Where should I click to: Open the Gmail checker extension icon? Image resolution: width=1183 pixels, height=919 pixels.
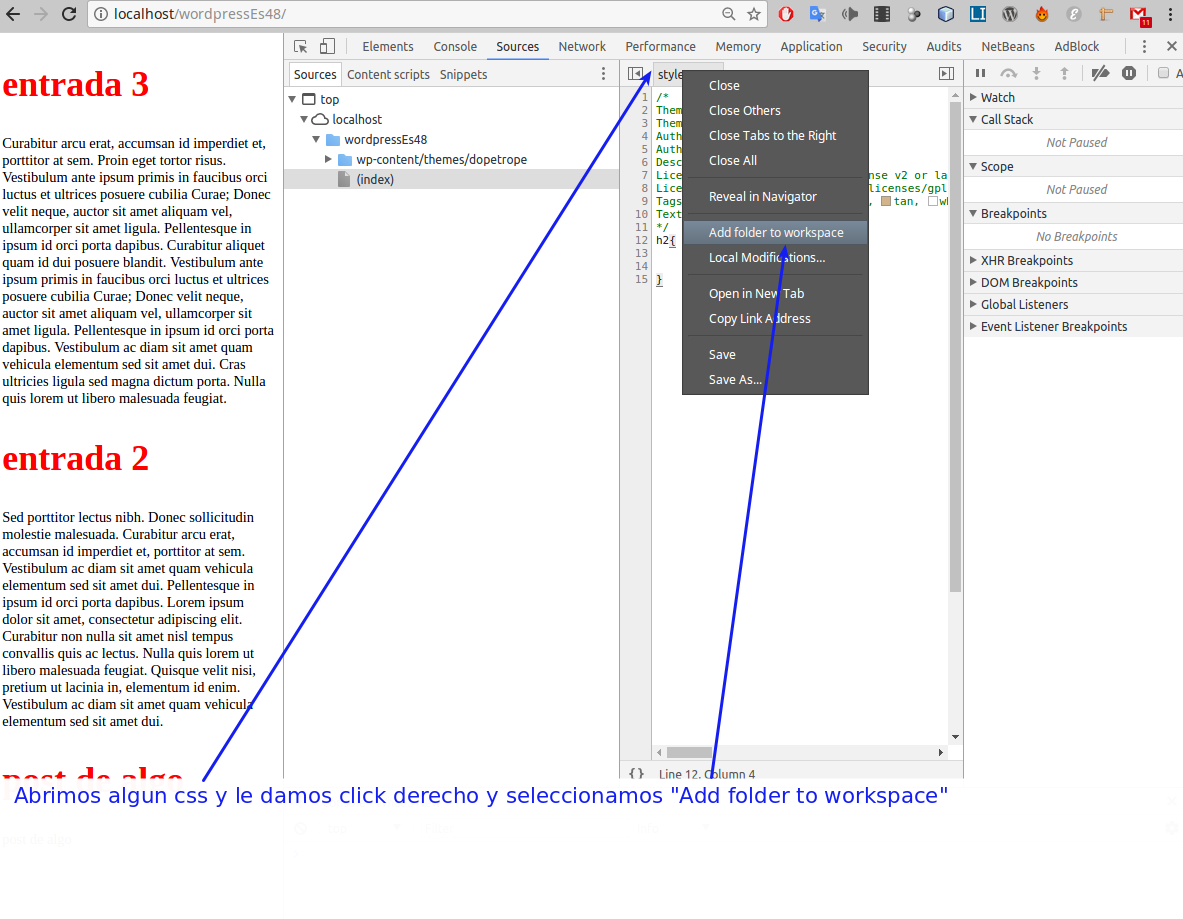(x=1139, y=14)
